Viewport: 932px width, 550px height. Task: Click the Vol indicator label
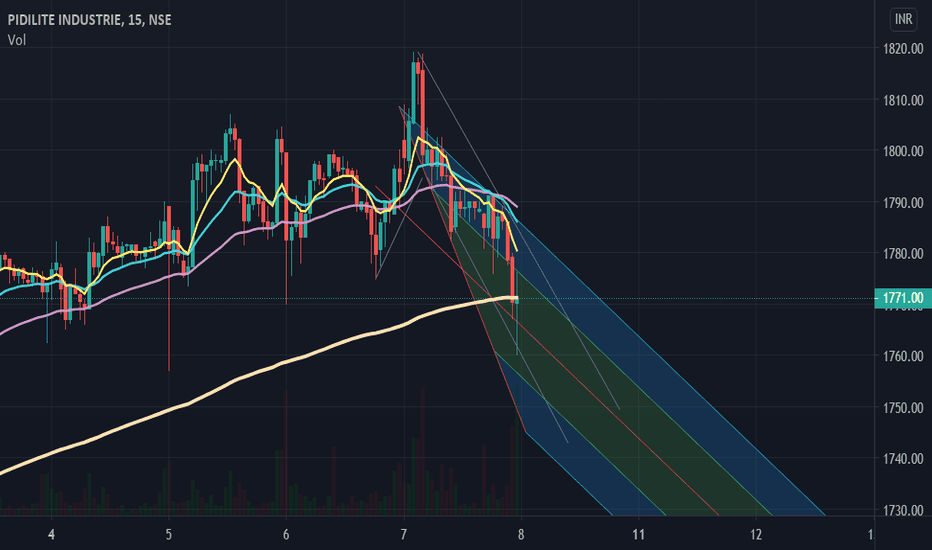17,40
